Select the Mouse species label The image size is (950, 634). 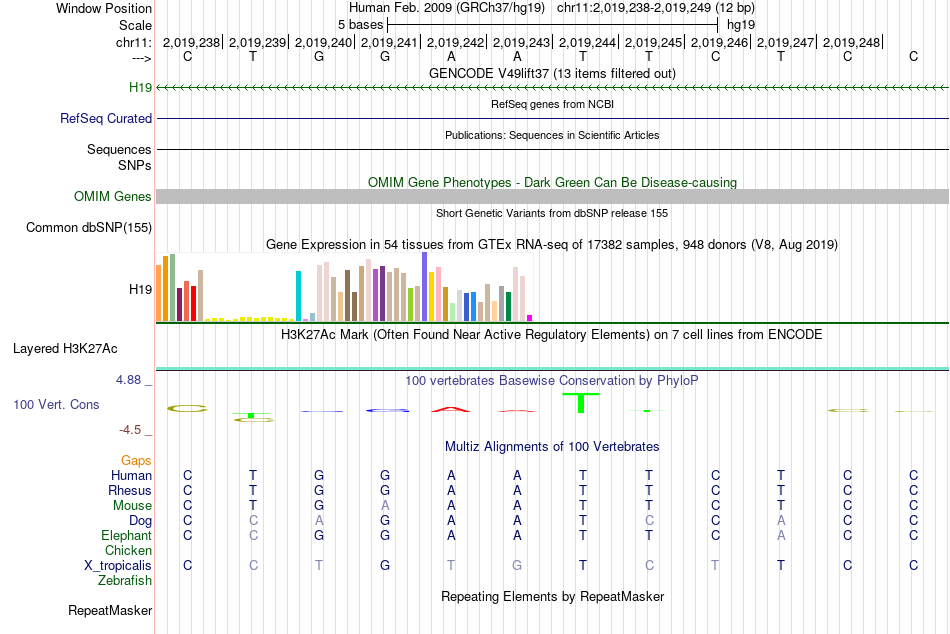132,506
